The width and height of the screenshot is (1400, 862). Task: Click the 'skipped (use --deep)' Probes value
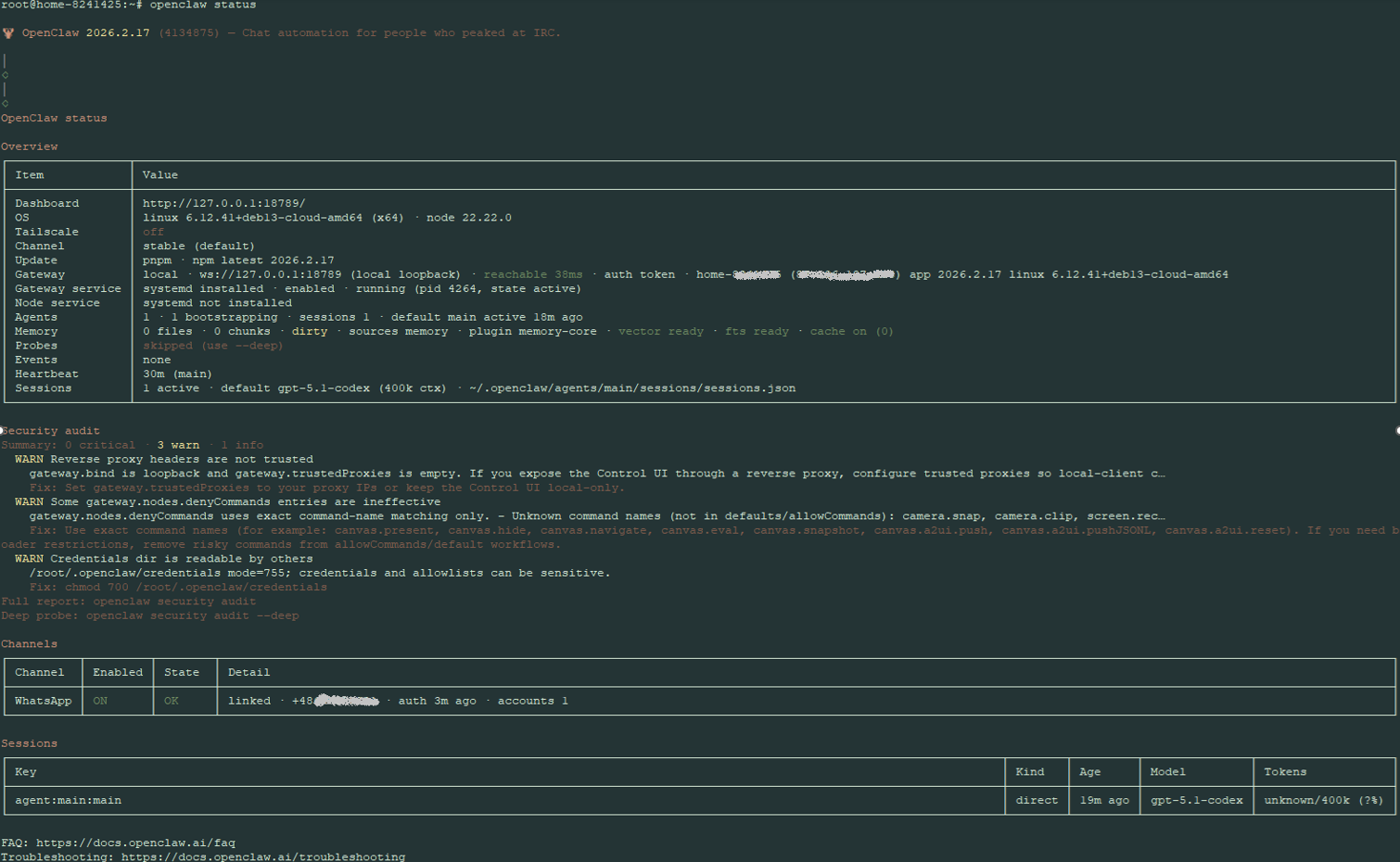[x=212, y=346]
